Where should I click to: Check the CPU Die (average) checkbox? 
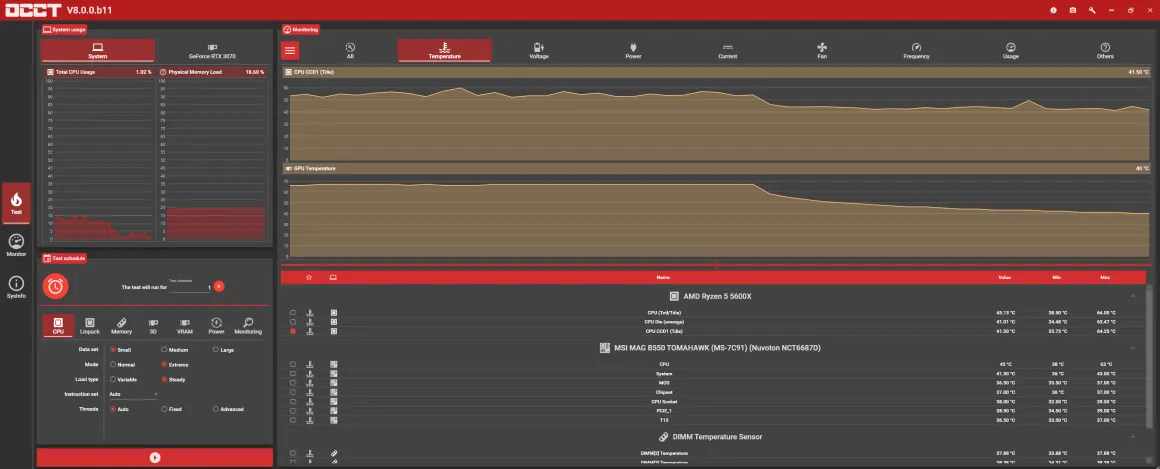point(293,322)
